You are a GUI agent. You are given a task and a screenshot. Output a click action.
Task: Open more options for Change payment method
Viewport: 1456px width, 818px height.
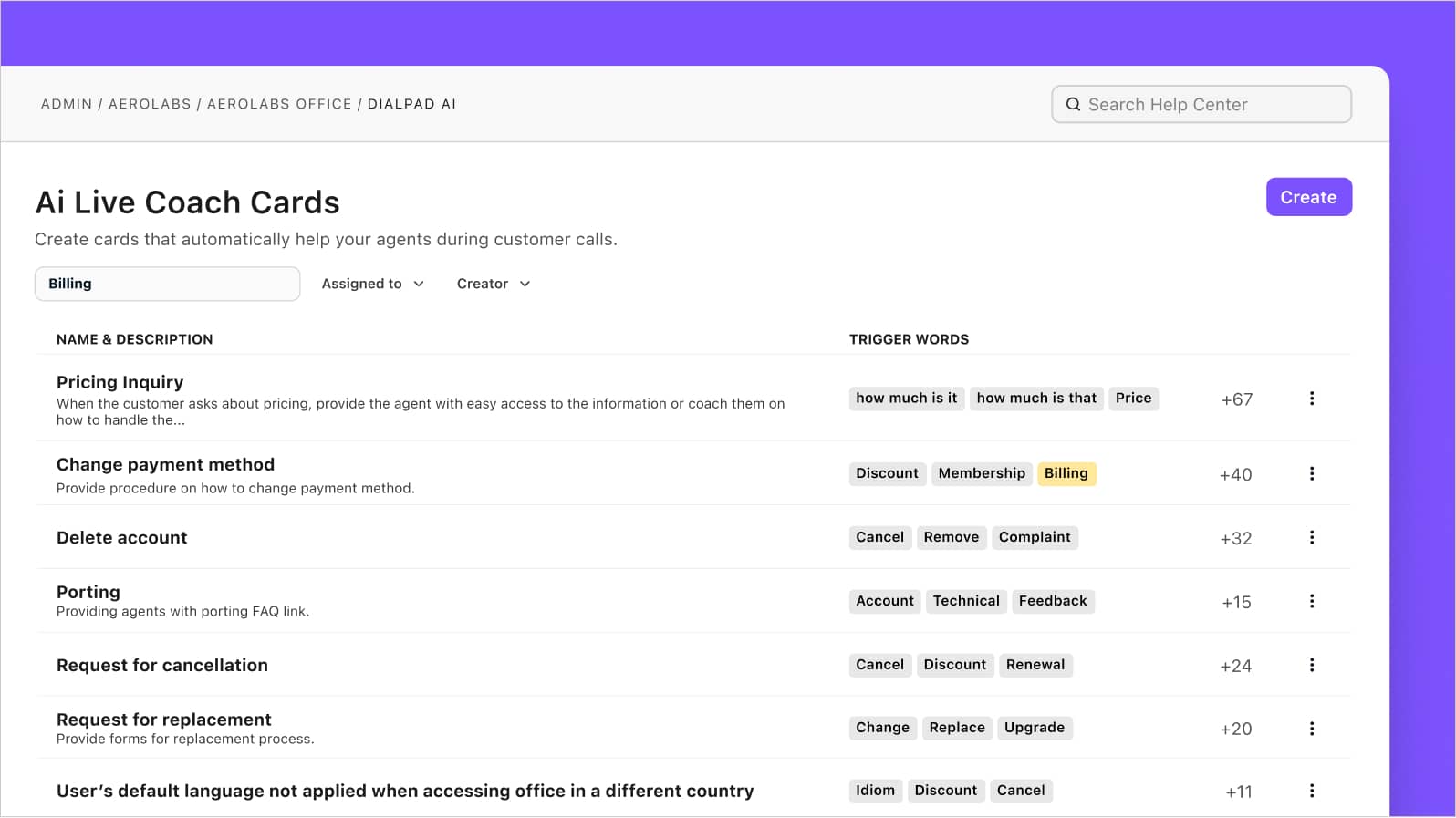1312,474
